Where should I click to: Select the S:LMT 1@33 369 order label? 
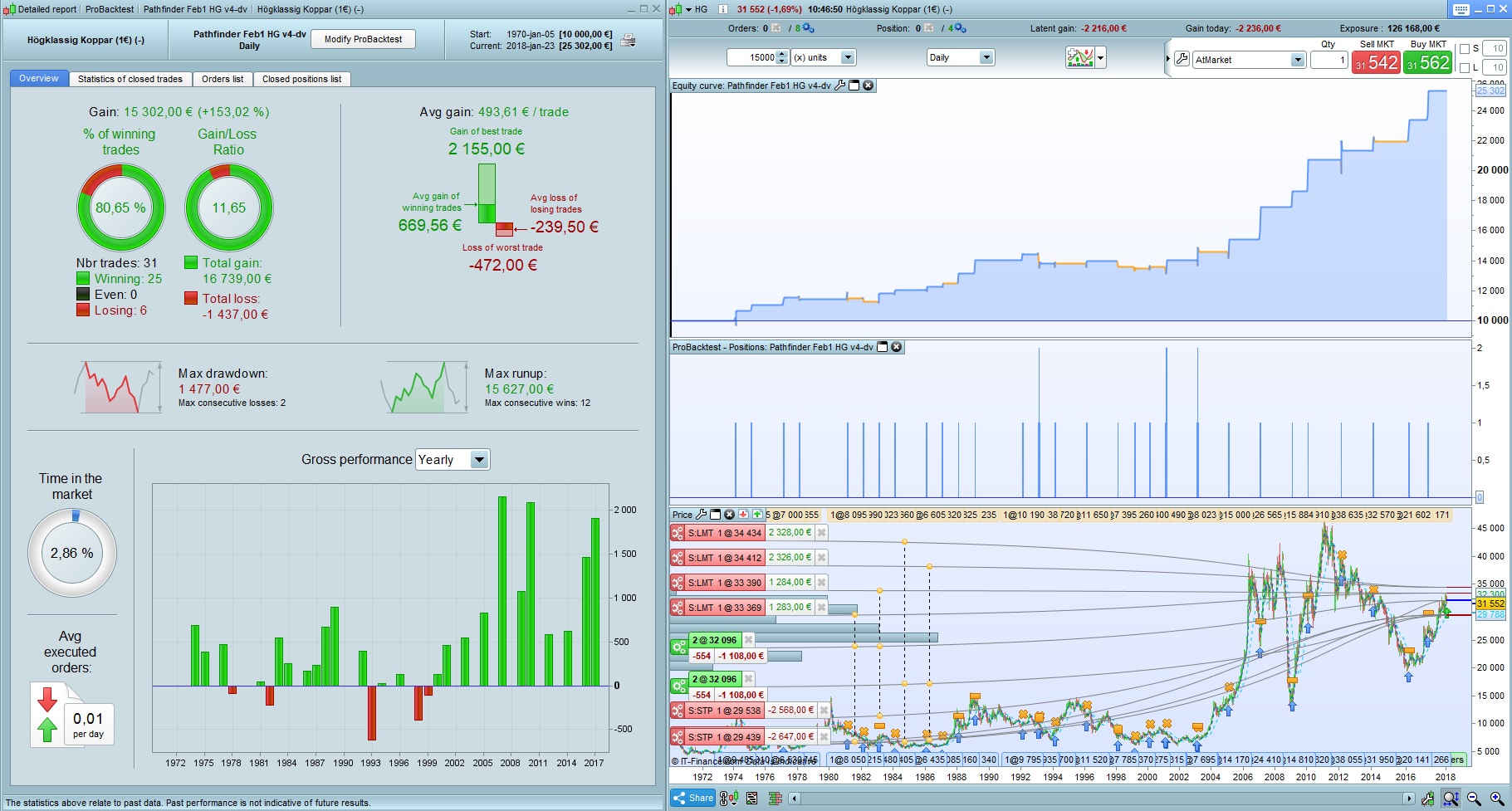point(725,608)
